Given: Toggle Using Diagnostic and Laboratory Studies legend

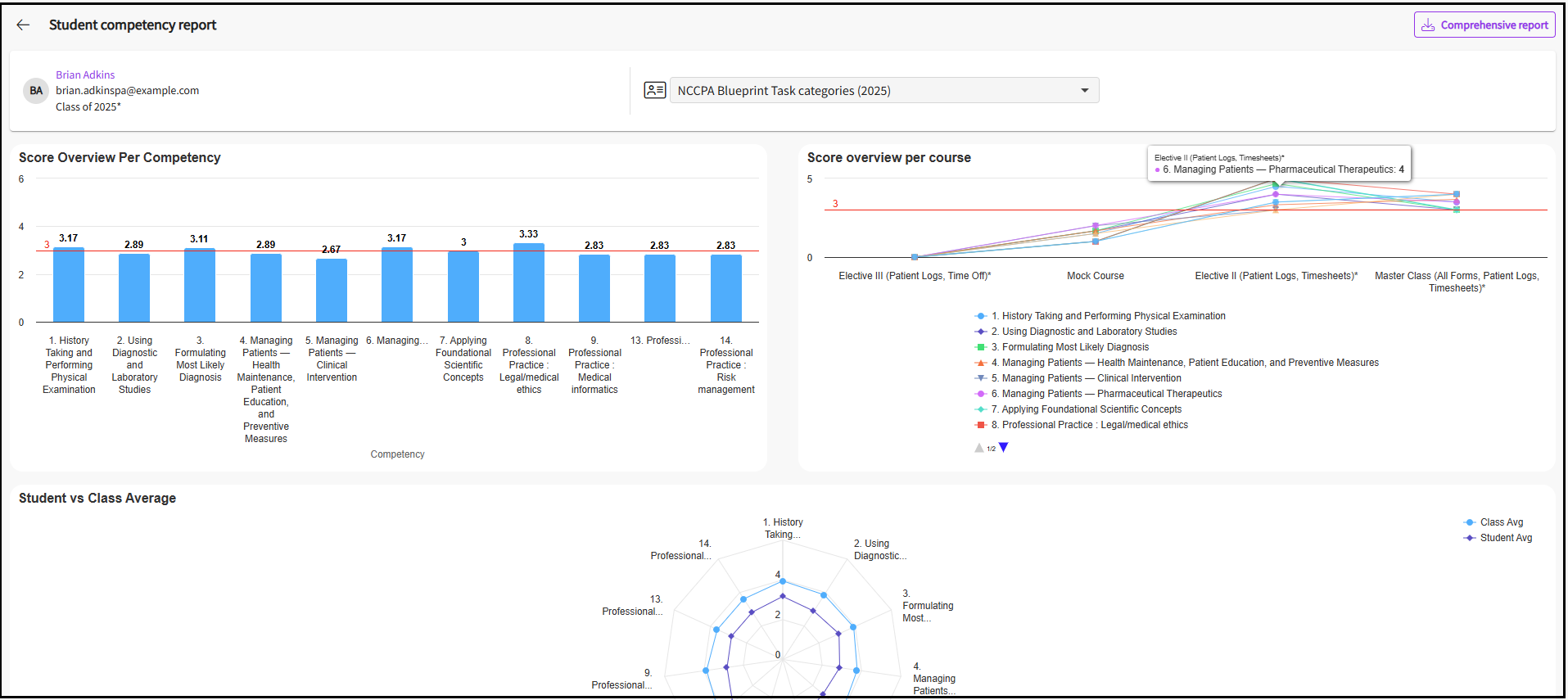Looking at the screenshot, I should coord(1088,332).
